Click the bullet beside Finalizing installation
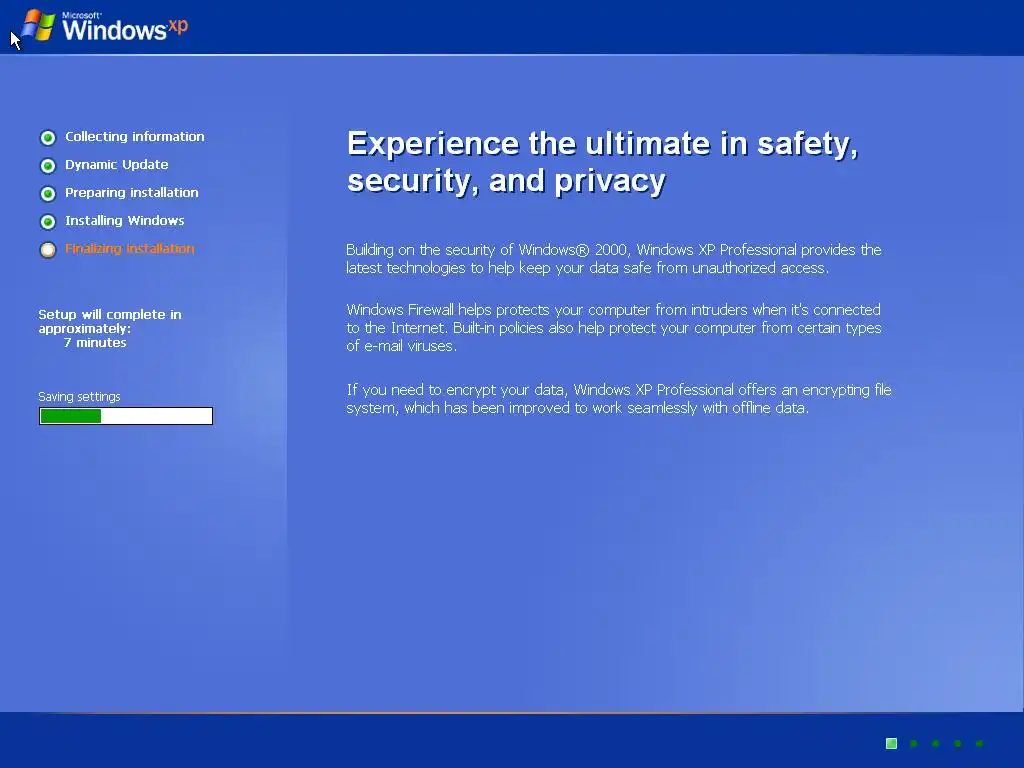Image resolution: width=1024 pixels, height=768 pixels. pyautogui.click(x=48, y=250)
